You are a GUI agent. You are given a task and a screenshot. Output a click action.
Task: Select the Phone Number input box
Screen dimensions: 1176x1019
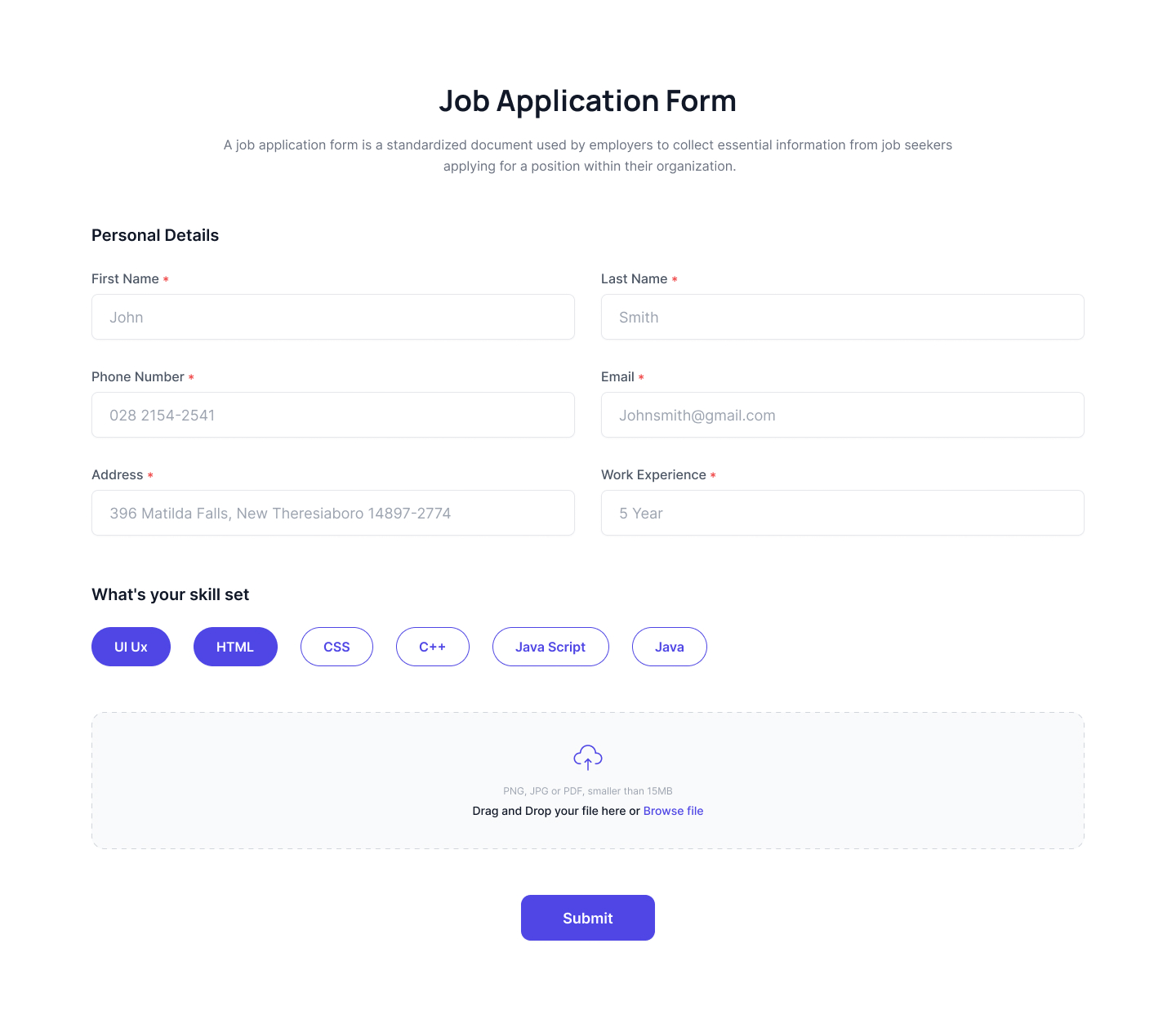pos(333,415)
